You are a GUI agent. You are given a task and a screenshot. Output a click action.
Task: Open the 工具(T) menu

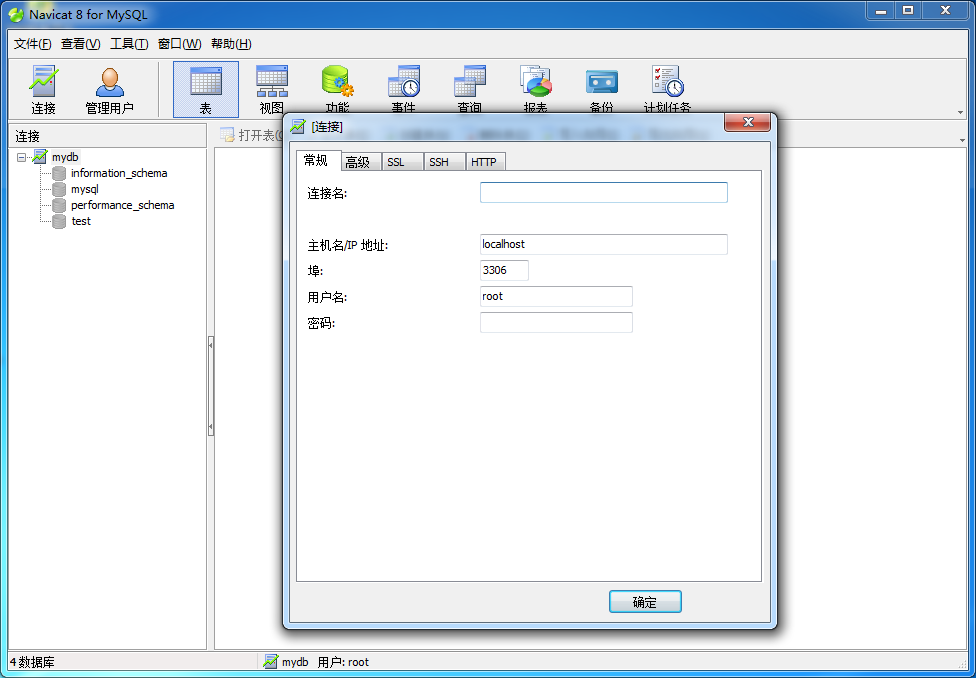click(x=129, y=44)
